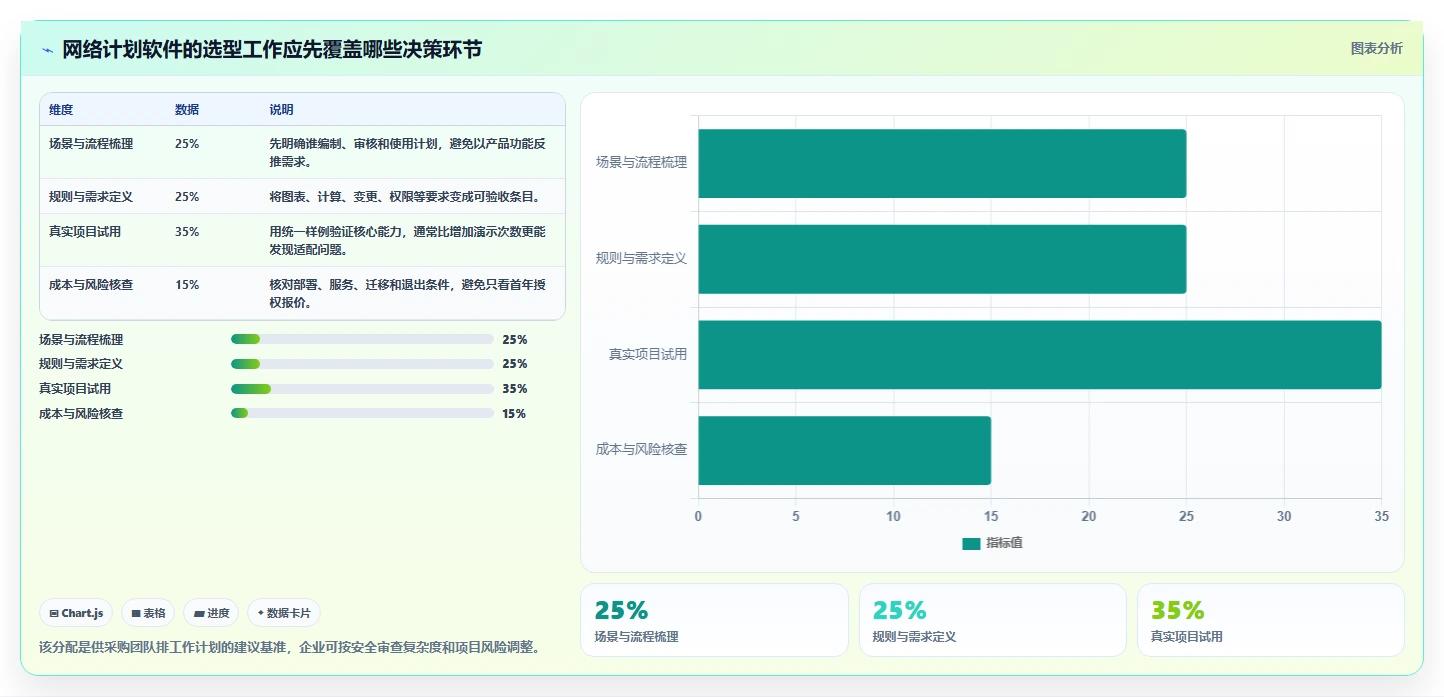Click the lightning icon beside the page title

point(47,50)
